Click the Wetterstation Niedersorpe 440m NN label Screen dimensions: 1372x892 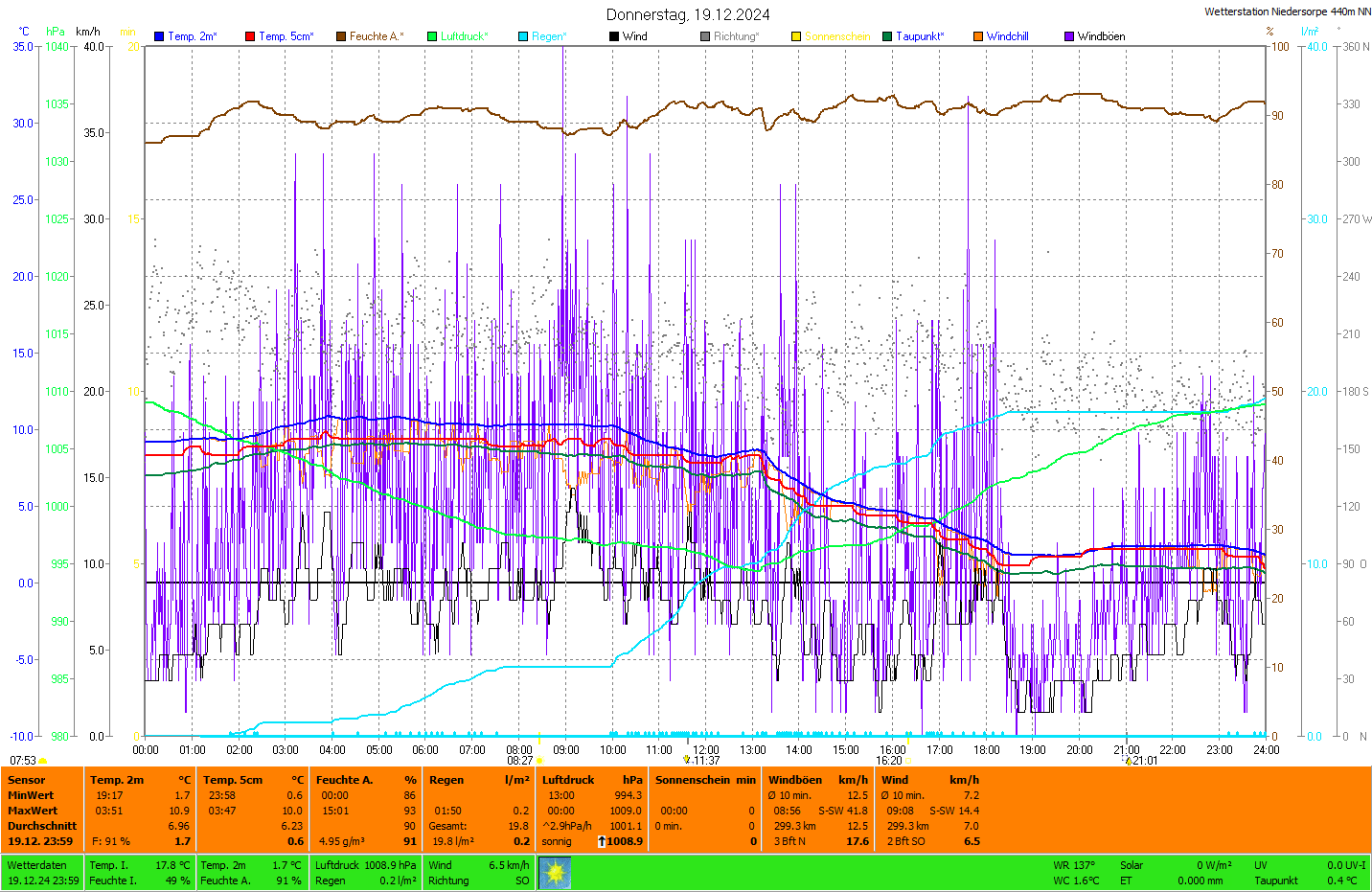(x=1287, y=11)
